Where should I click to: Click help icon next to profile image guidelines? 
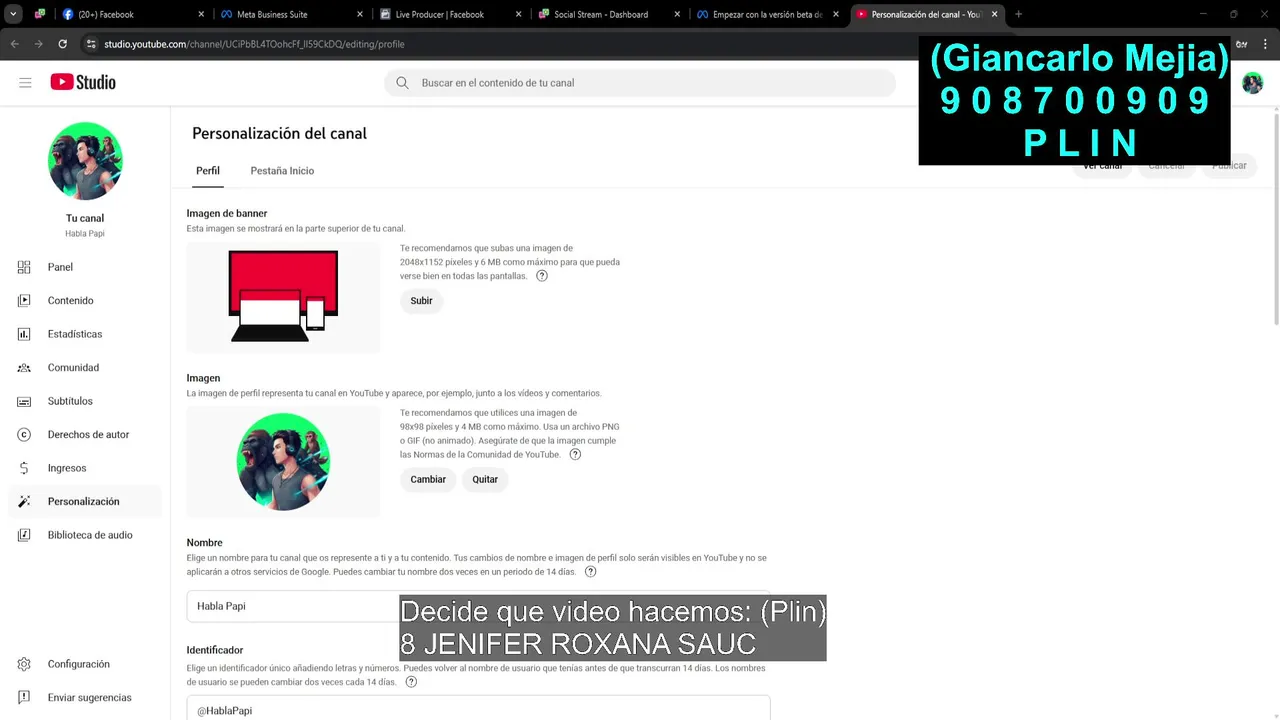click(x=575, y=455)
